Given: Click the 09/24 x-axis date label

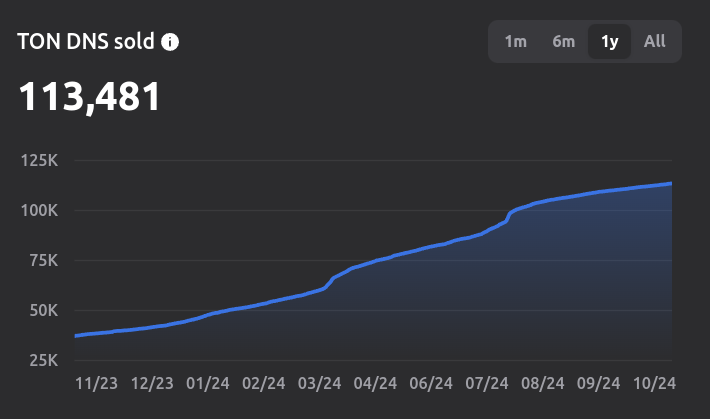Looking at the screenshot, I should click(x=598, y=384).
